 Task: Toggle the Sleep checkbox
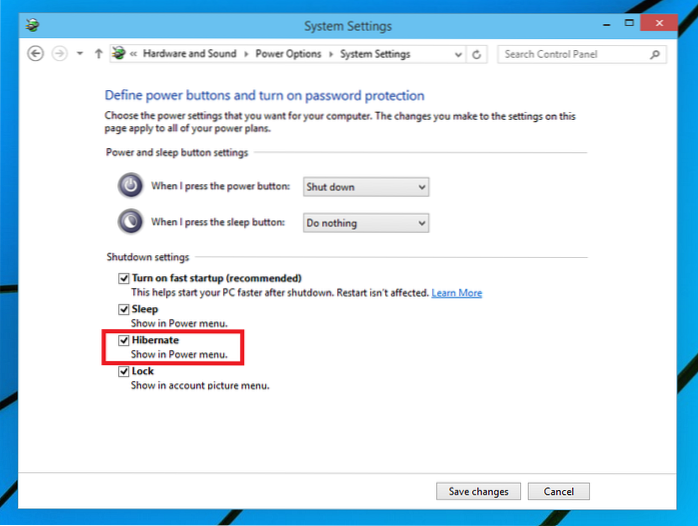(124, 310)
